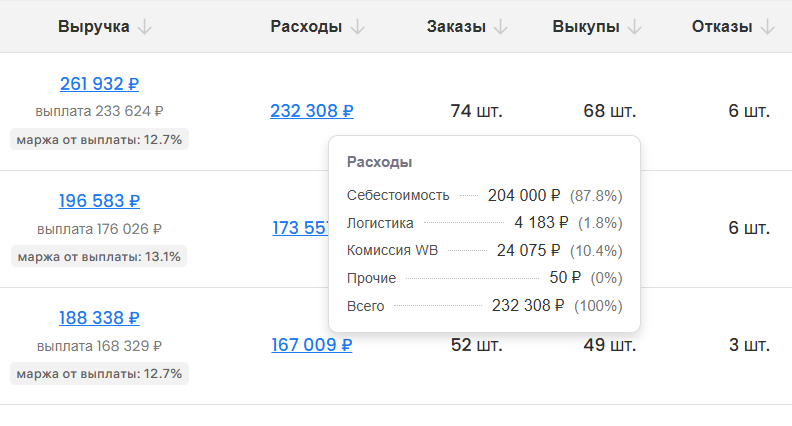Viewport: 792px width, 426px height.
Task: Click the Всего row label
Action: (365, 306)
